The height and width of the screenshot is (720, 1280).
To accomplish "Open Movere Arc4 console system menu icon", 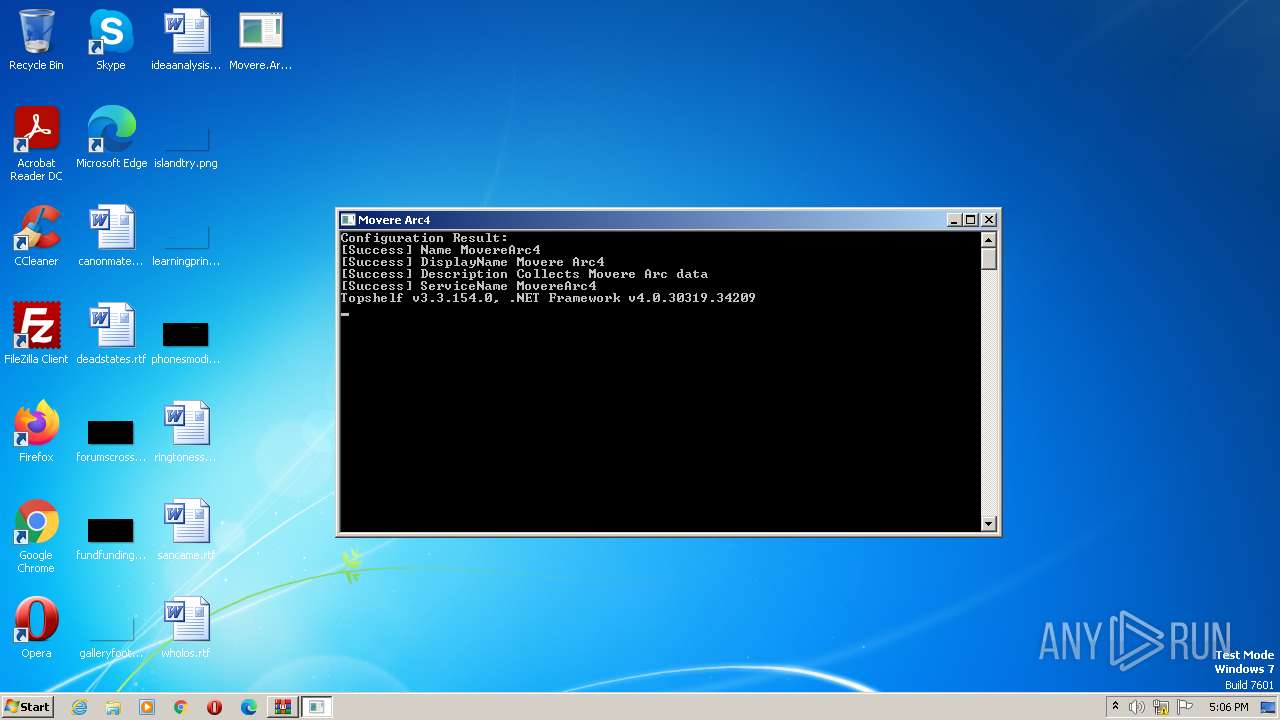I will coord(348,220).
